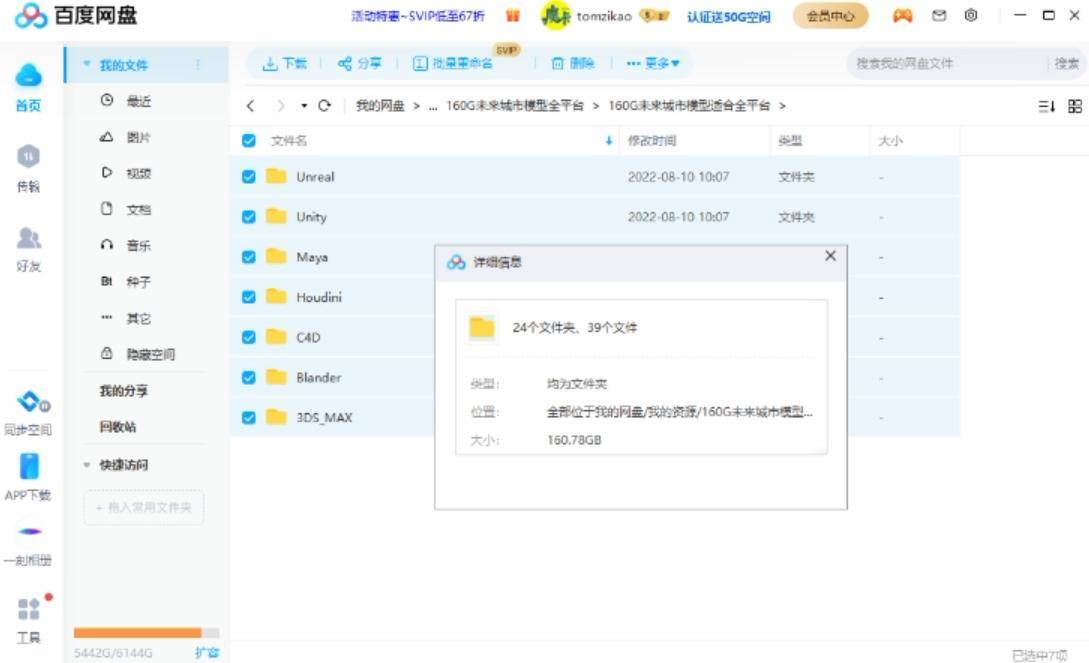Click the three-dot options beside 我的文件

click(x=198, y=65)
